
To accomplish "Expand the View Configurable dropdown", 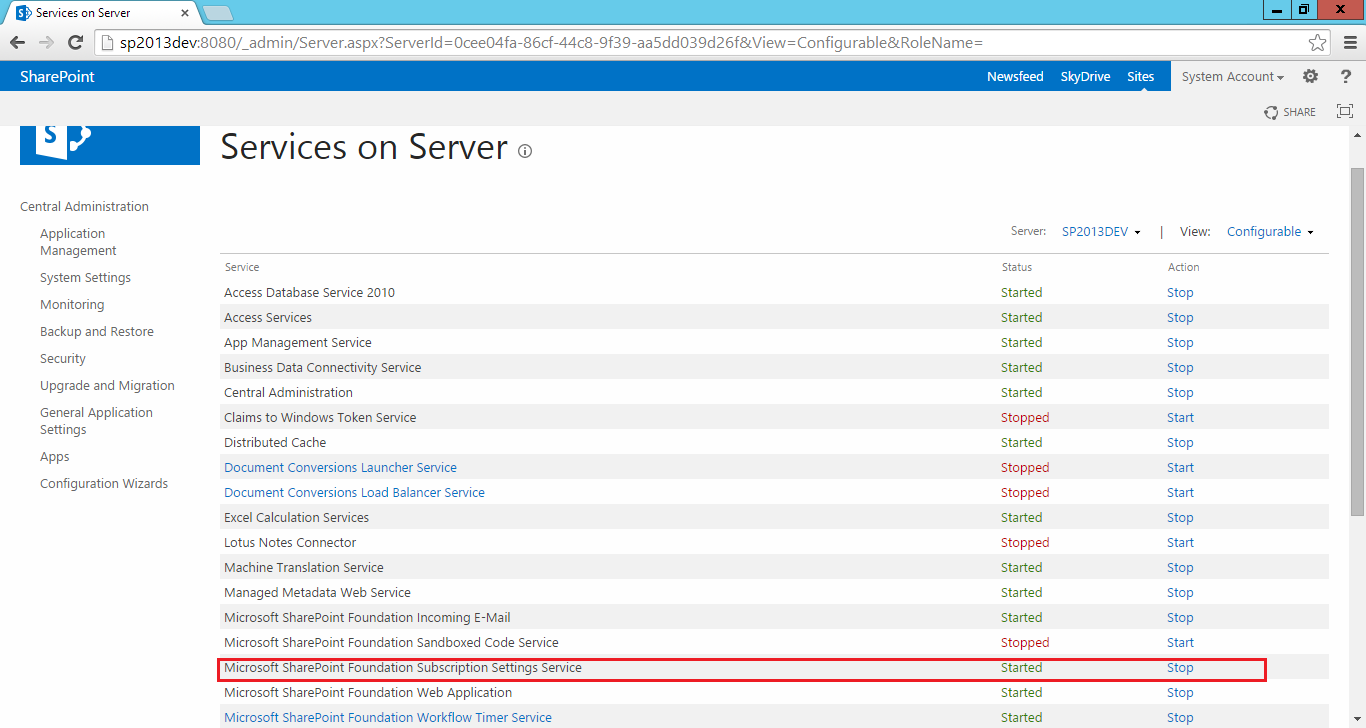I will [x=1270, y=232].
